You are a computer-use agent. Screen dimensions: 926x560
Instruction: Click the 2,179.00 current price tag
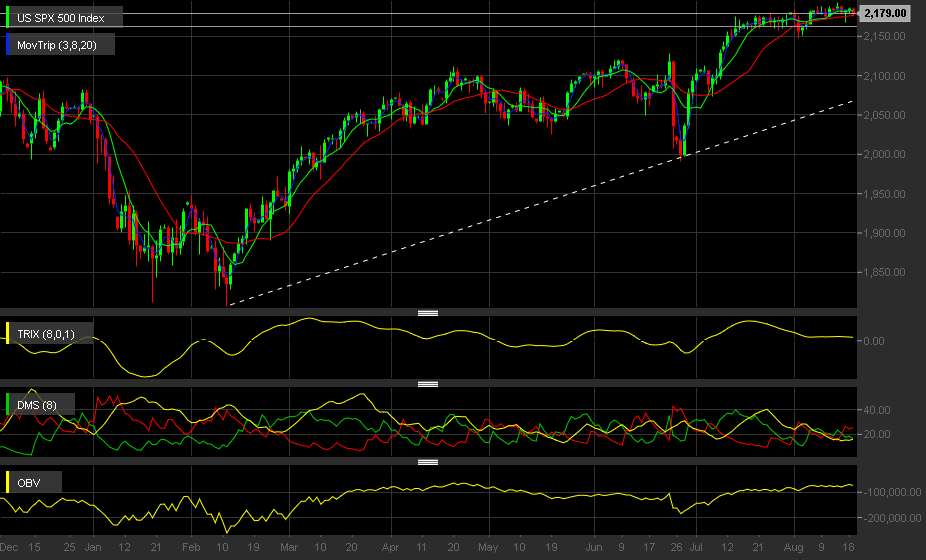click(885, 13)
